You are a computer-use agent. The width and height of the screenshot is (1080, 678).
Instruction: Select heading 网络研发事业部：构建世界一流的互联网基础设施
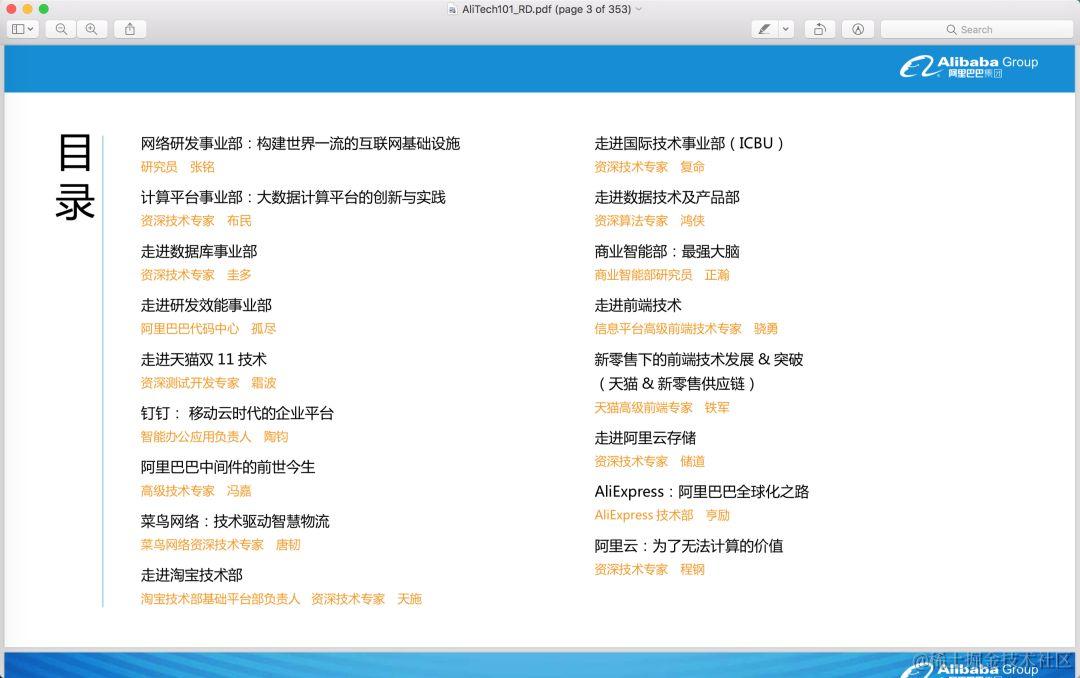[300, 143]
